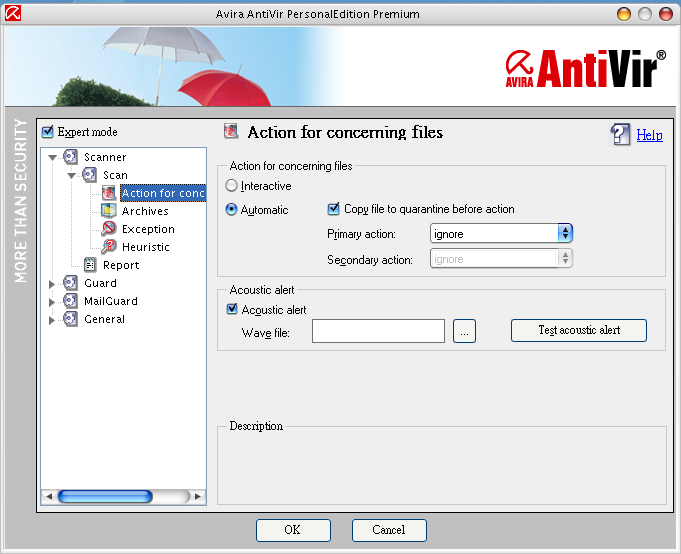This screenshot has height=554, width=681.
Task: Minimize the window with yellow button
Action: click(624, 14)
